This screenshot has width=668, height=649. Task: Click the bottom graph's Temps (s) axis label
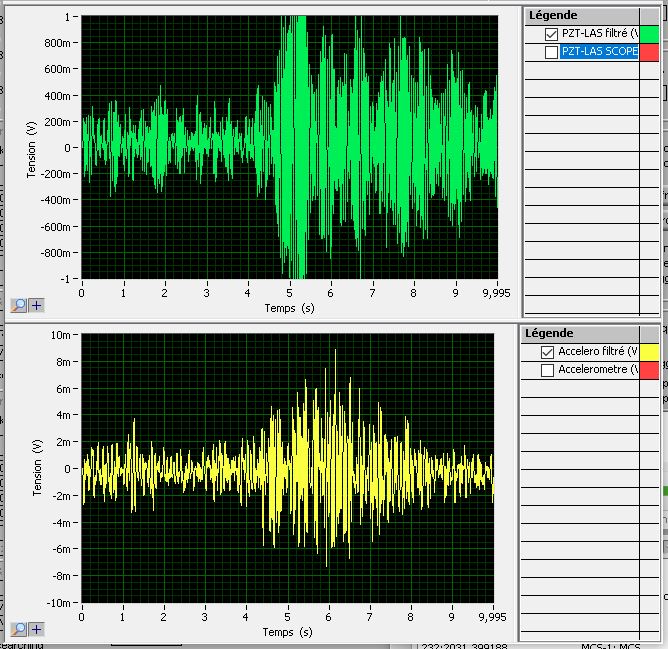[288, 632]
